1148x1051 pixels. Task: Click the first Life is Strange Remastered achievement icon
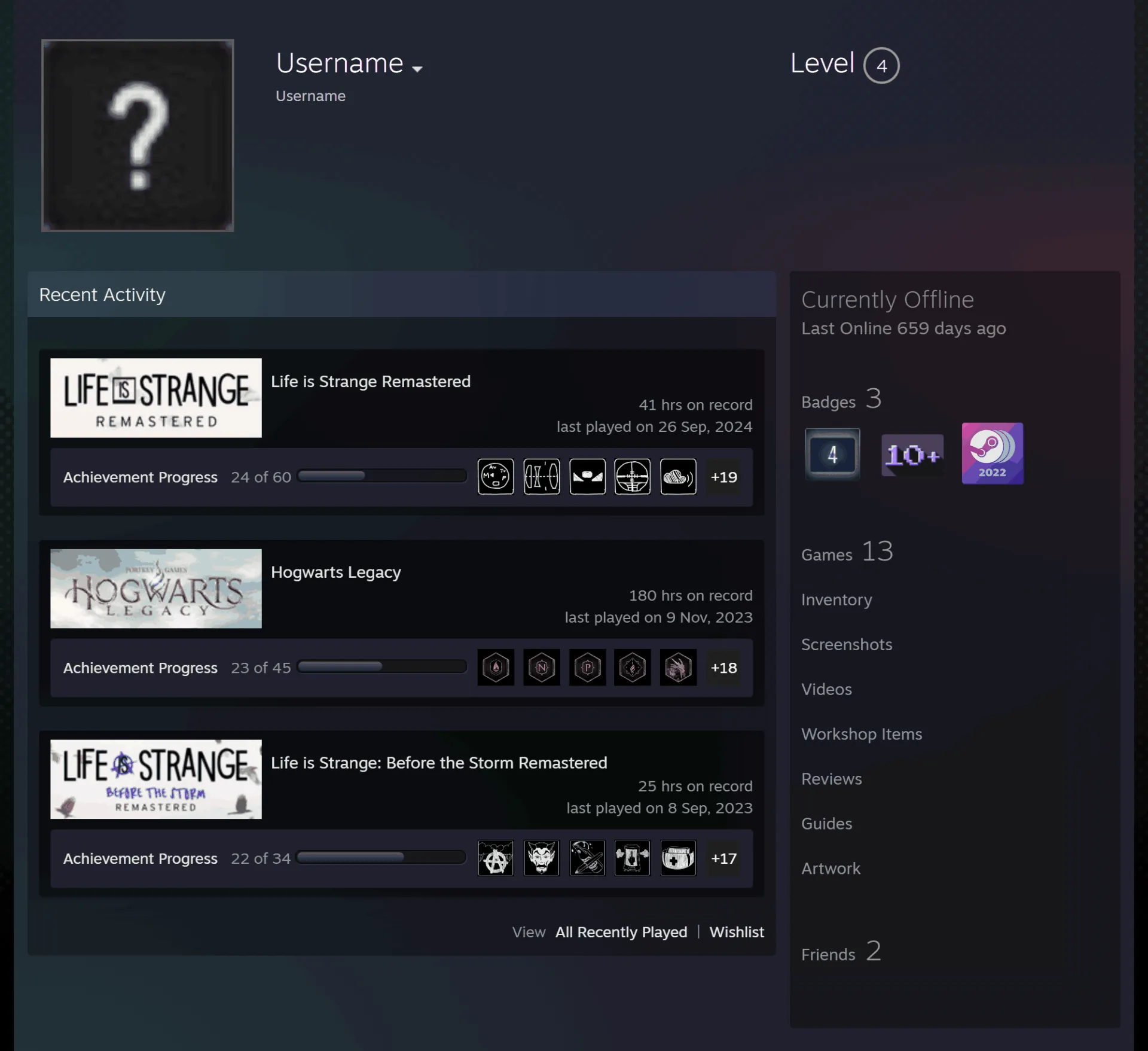tap(496, 477)
